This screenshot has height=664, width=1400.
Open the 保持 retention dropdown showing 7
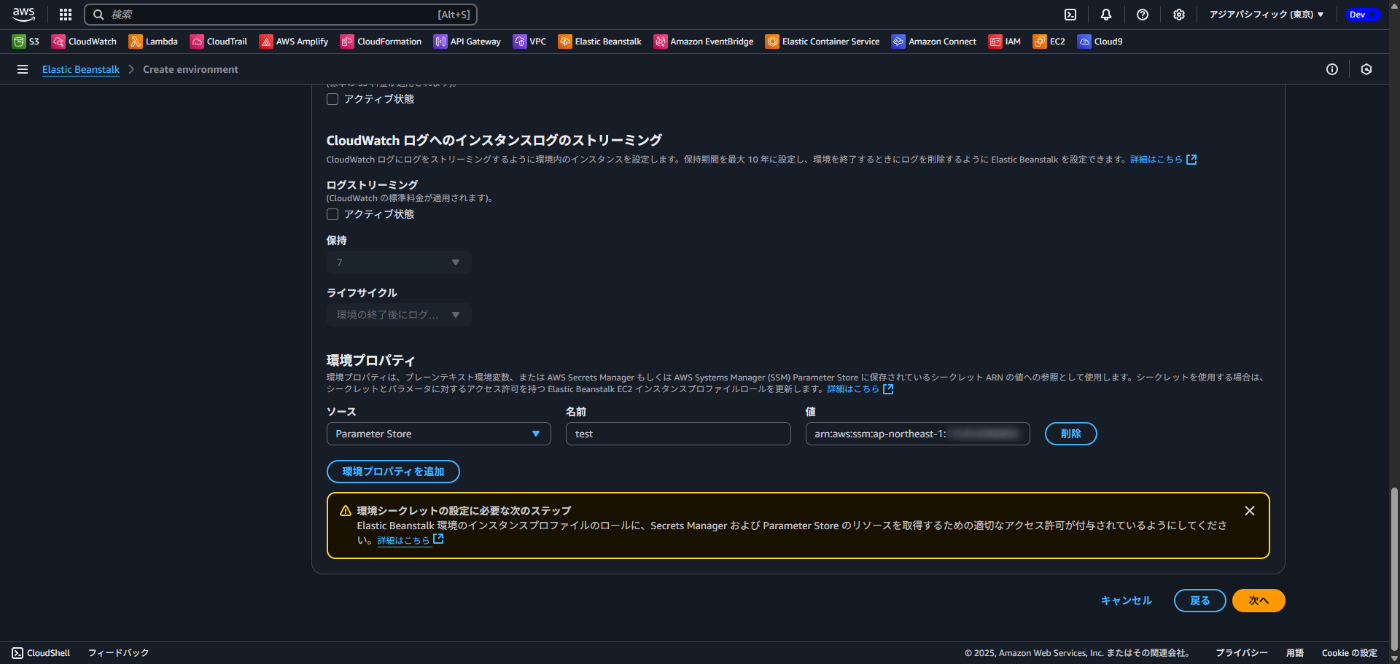click(x=399, y=262)
